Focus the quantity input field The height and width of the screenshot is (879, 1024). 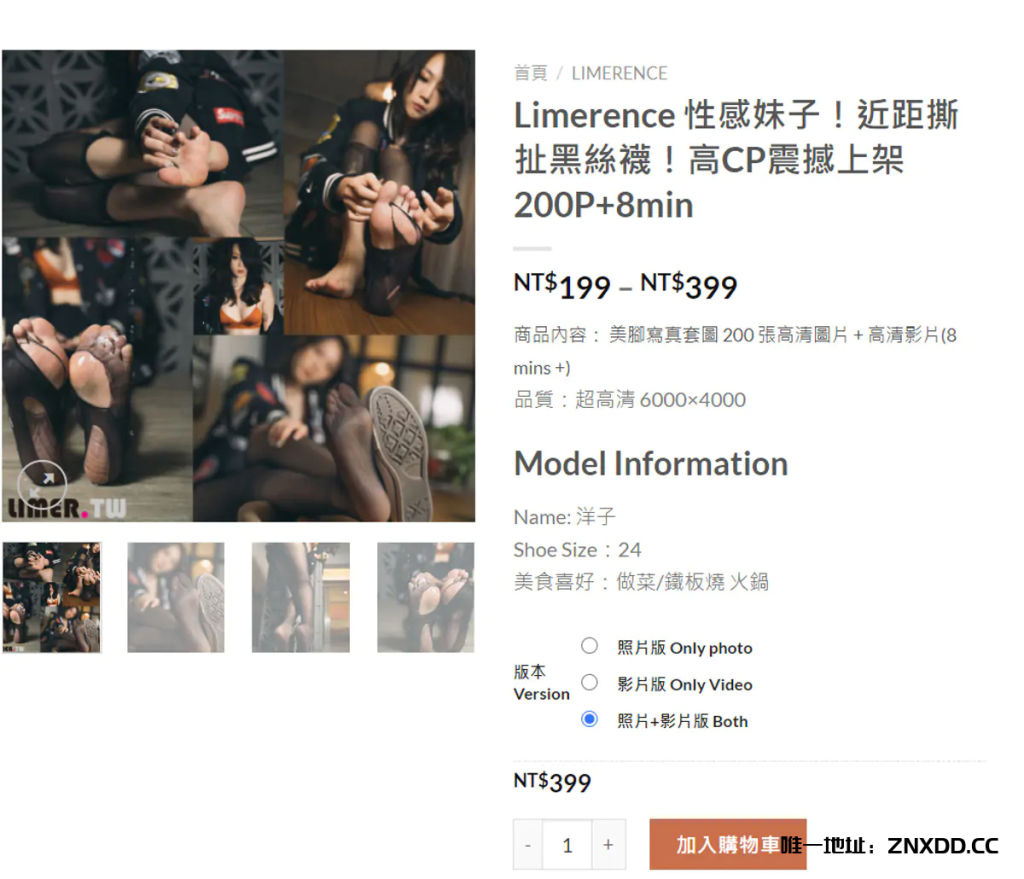tap(567, 844)
